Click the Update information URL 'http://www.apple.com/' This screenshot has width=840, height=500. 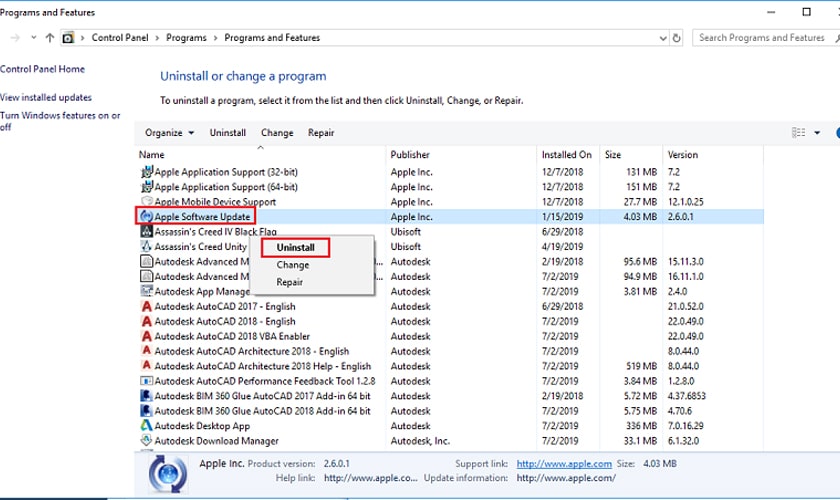[566, 477]
